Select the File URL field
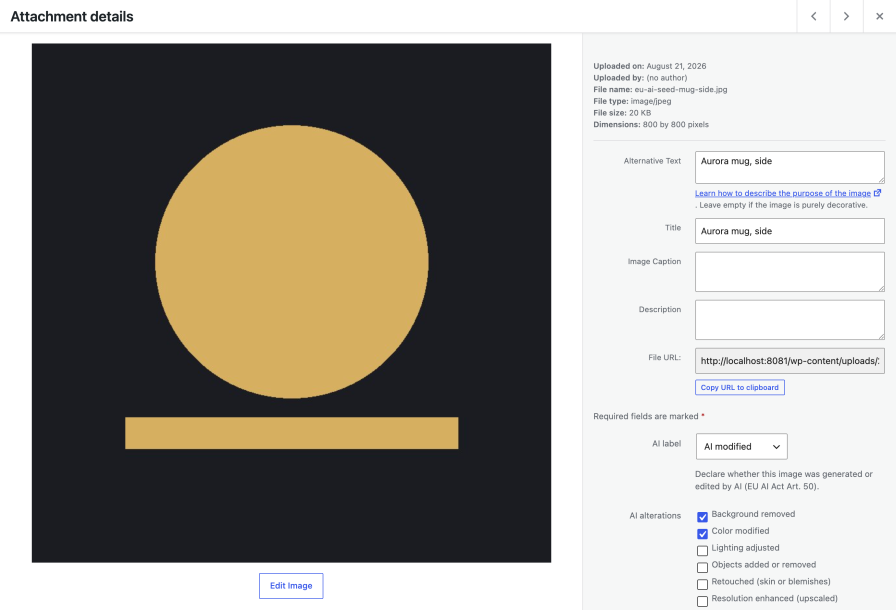The width and height of the screenshot is (896, 610). [x=790, y=361]
